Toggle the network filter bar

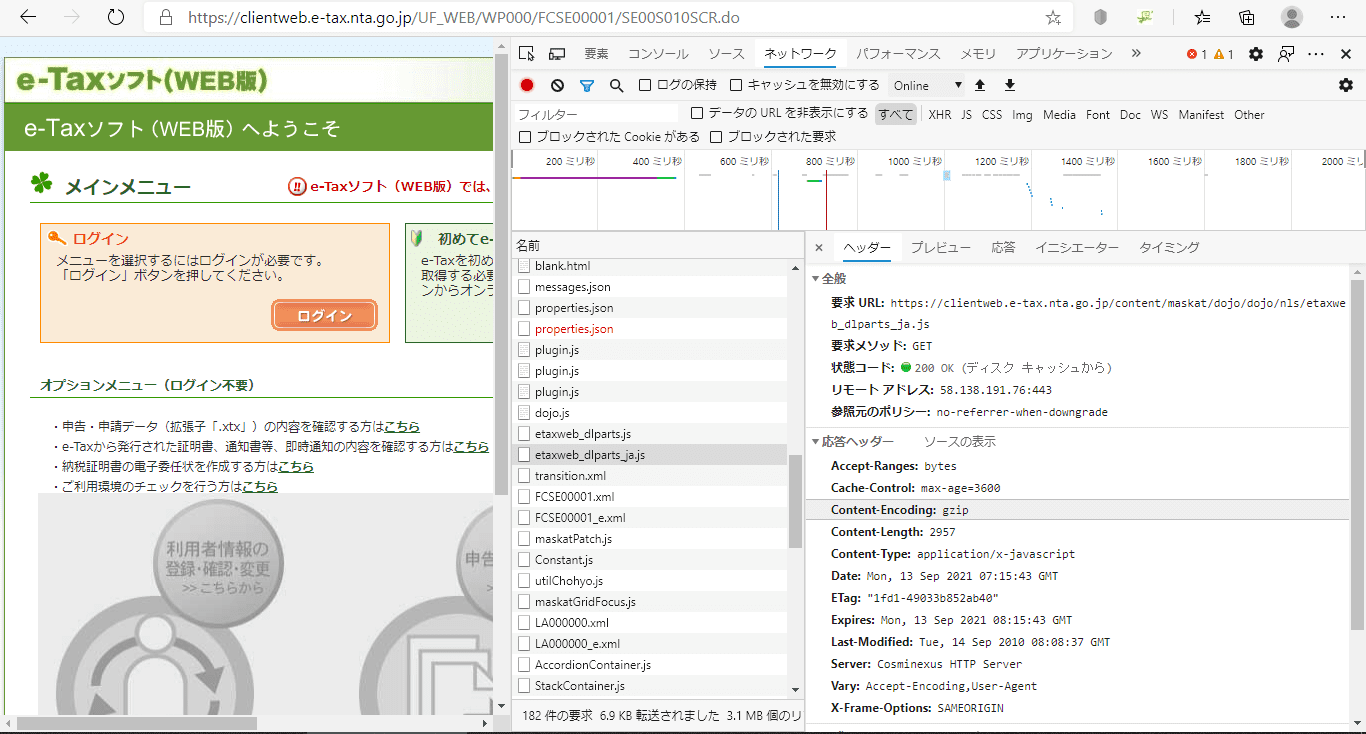pyautogui.click(x=587, y=86)
